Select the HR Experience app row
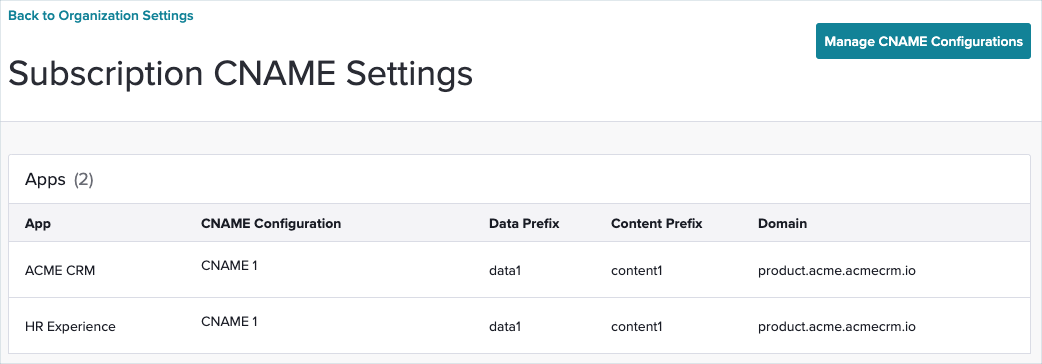The image size is (1042, 364). pyautogui.click(x=519, y=326)
